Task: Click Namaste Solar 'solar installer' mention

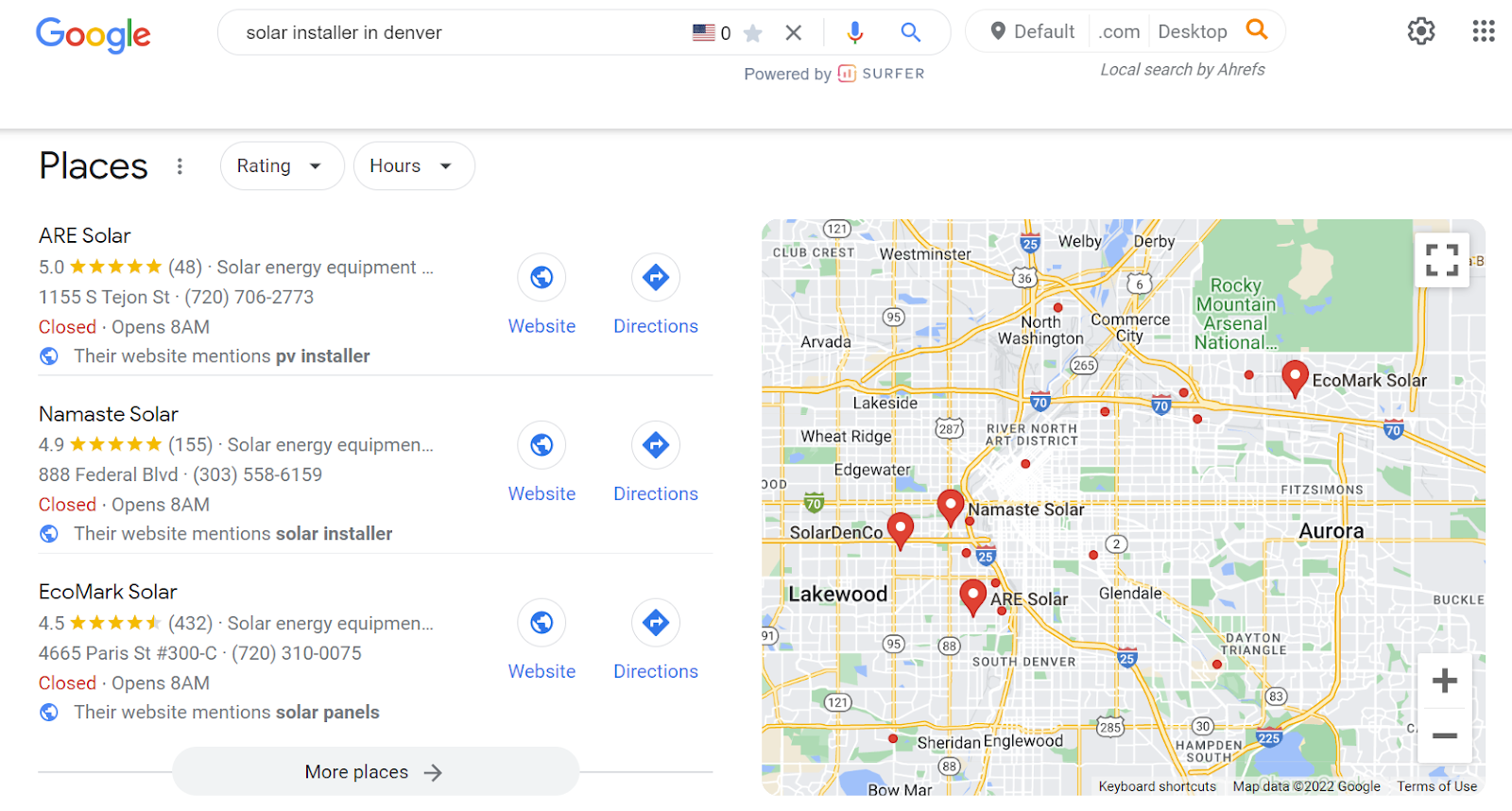Action: [334, 534]
